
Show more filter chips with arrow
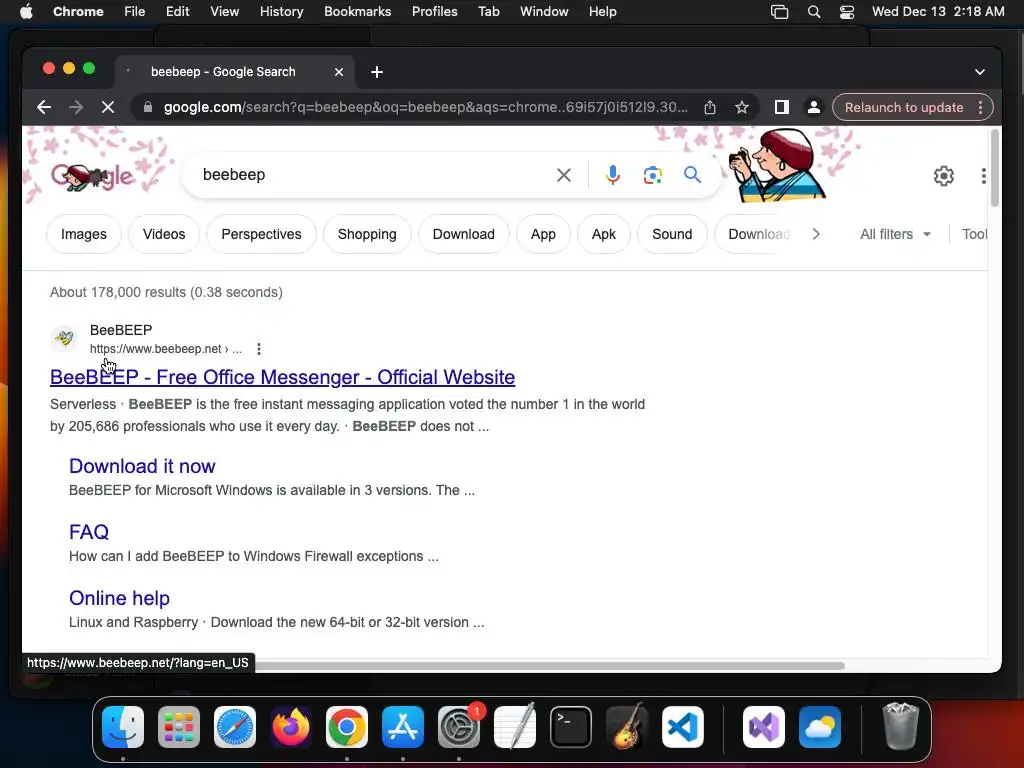pyautogui.click(x=816, y=234)
